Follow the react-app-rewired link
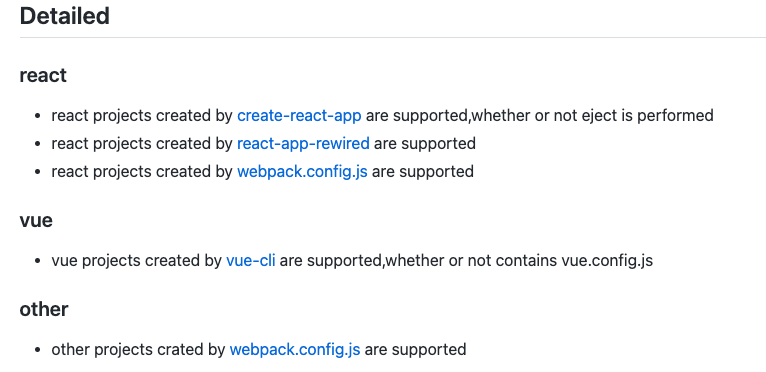The height and width of the screenshot is (372, 766). (x=303, y=144)
